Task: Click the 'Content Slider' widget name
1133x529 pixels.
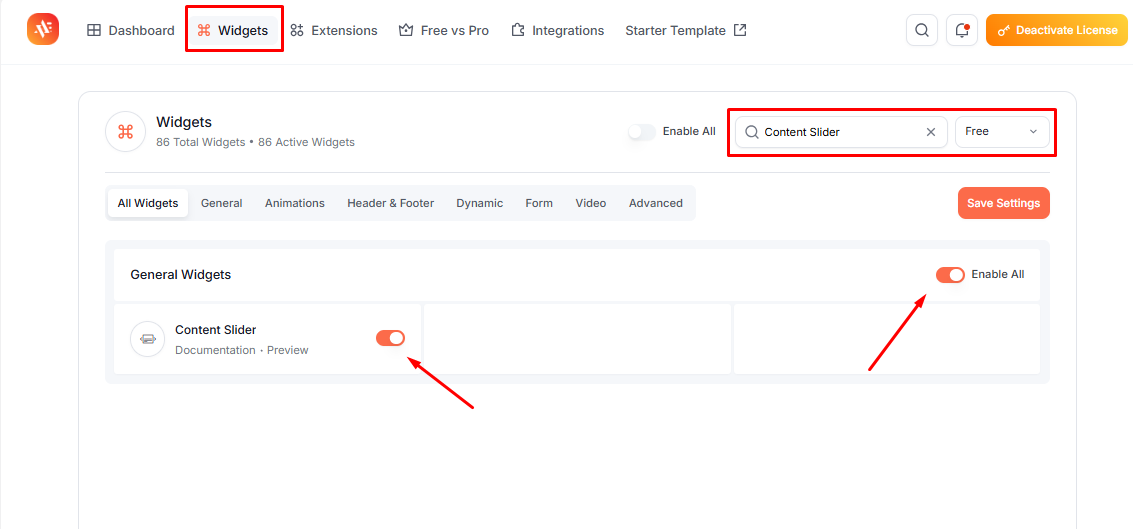Action: 215,330
